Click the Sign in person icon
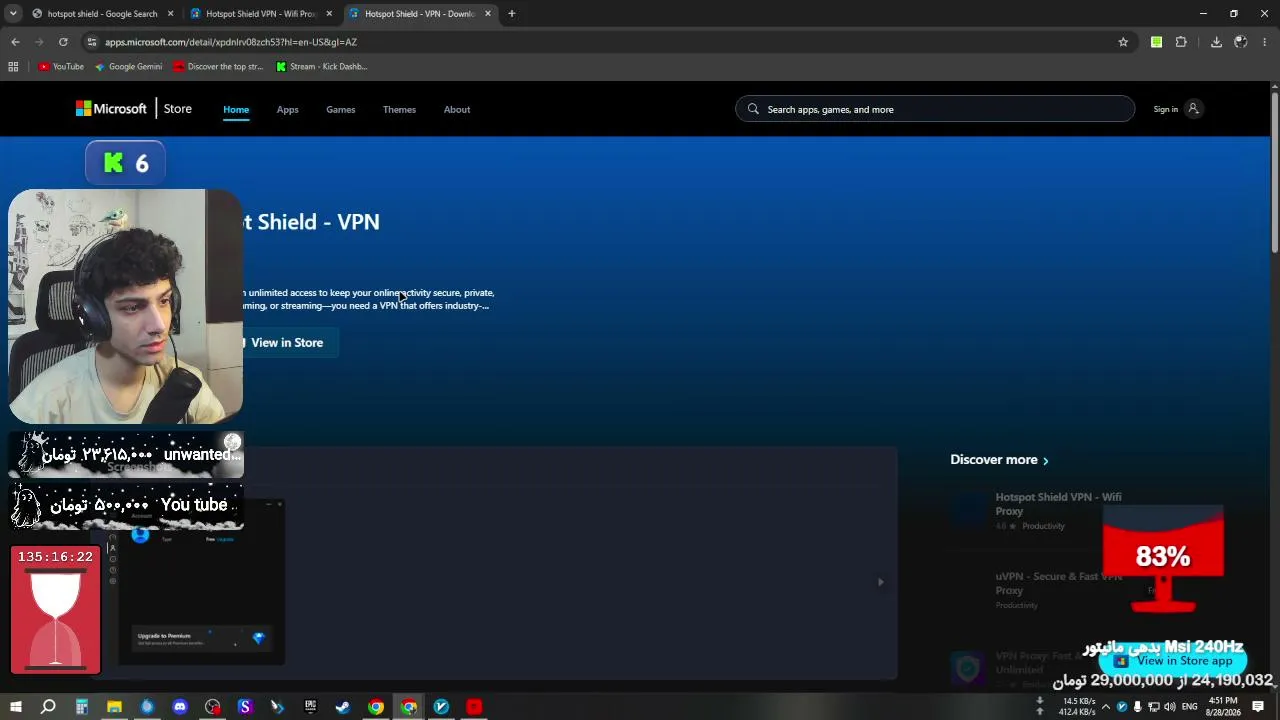 click(1192, 109)
